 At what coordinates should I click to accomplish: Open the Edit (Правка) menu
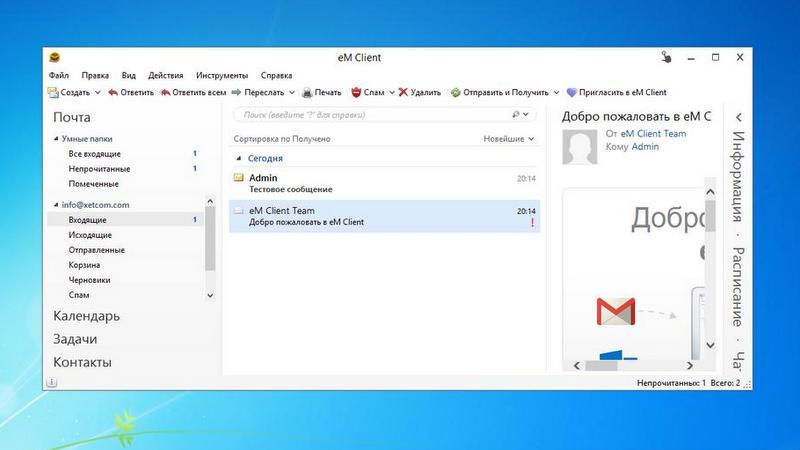[95, 75]
